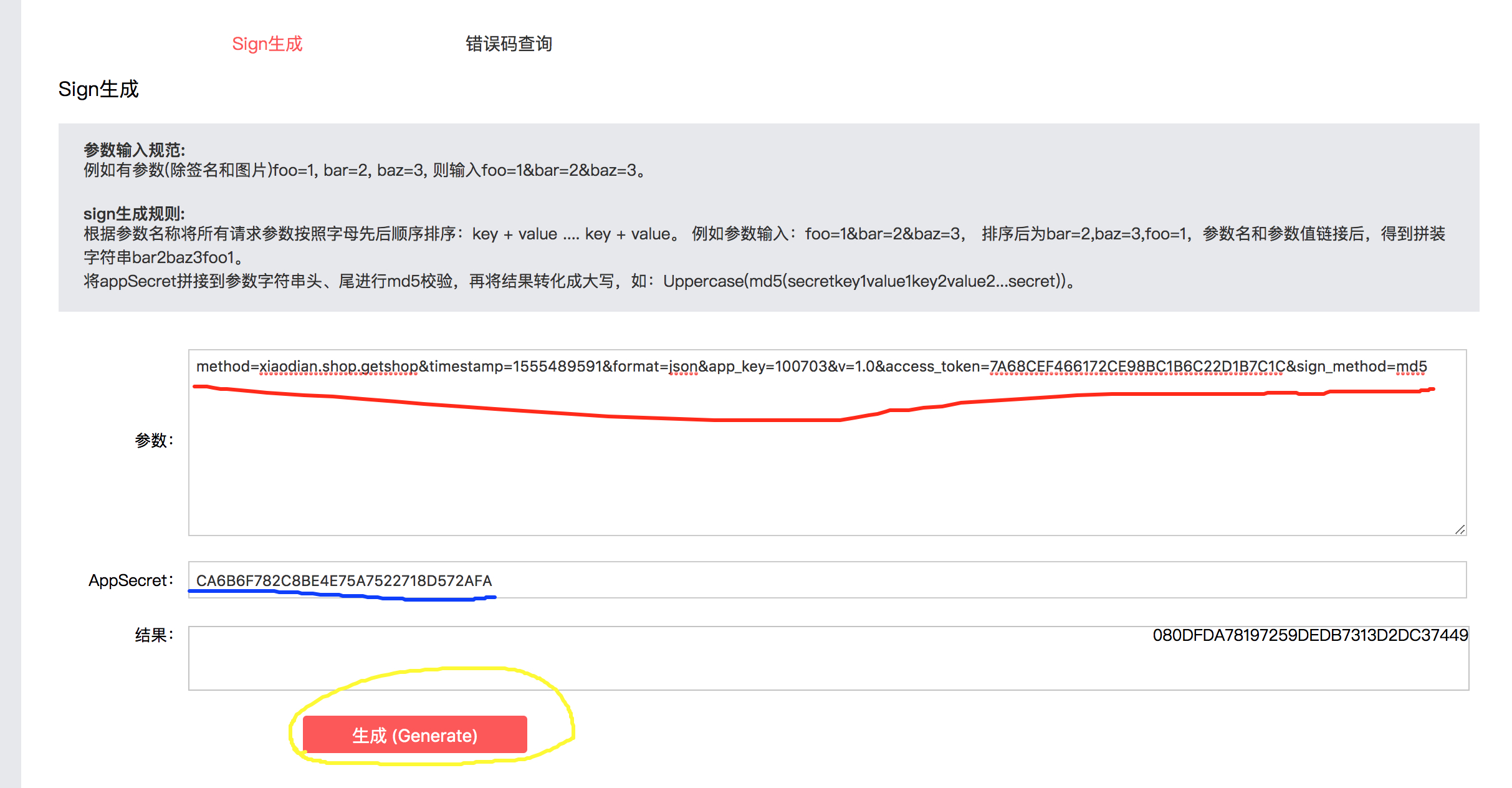The image size is (1512, 788).
Task: Place cursor on xiaodian.shop.getshop in parameters
Action: point(338,367)
